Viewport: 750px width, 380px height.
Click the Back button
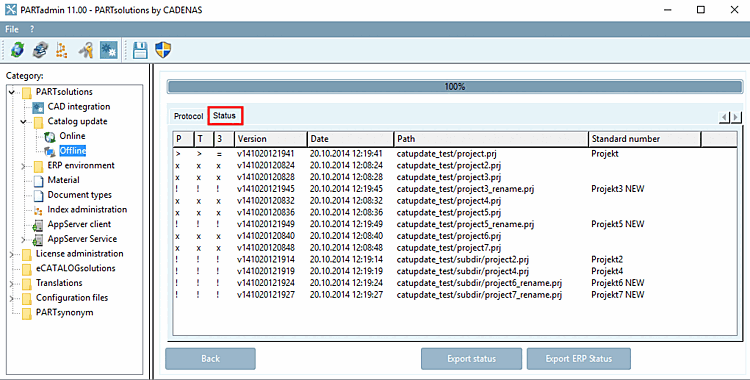(210, 358)
